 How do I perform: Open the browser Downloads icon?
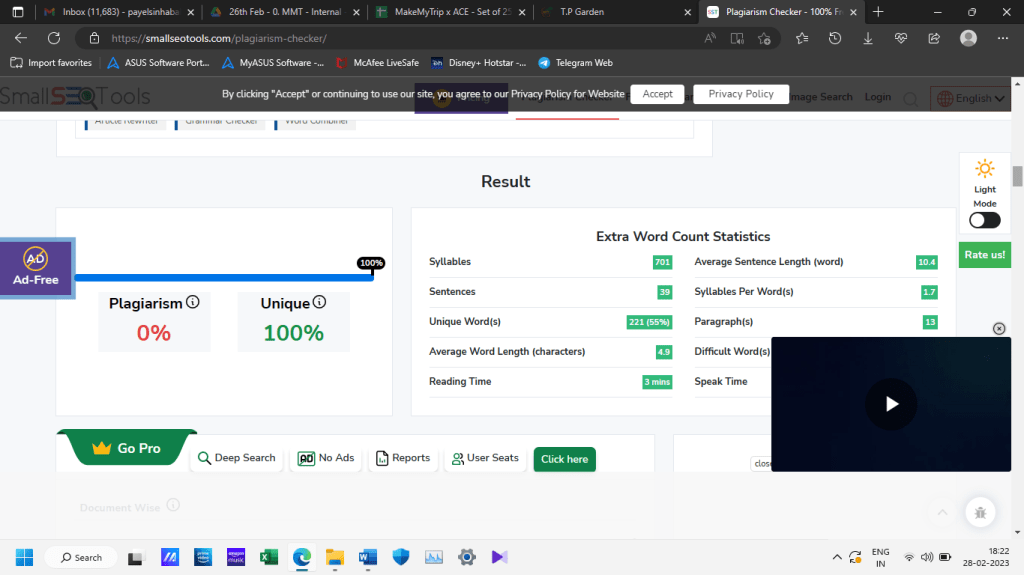[x=867, y=38]
